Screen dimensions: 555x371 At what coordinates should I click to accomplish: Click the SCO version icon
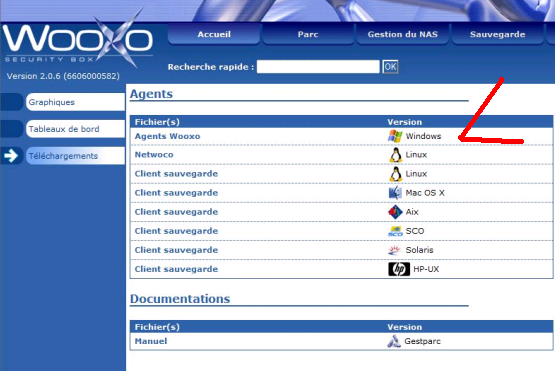395,231
